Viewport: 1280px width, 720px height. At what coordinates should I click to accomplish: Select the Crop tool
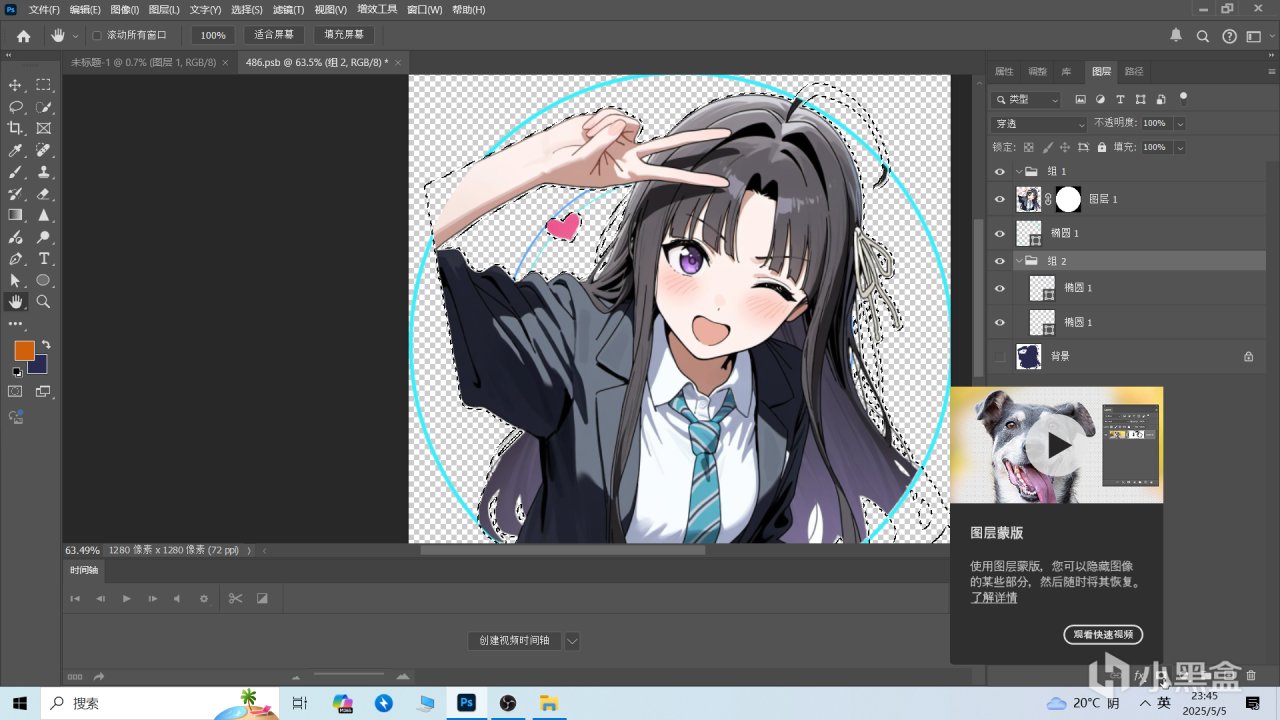click(15, 128)
